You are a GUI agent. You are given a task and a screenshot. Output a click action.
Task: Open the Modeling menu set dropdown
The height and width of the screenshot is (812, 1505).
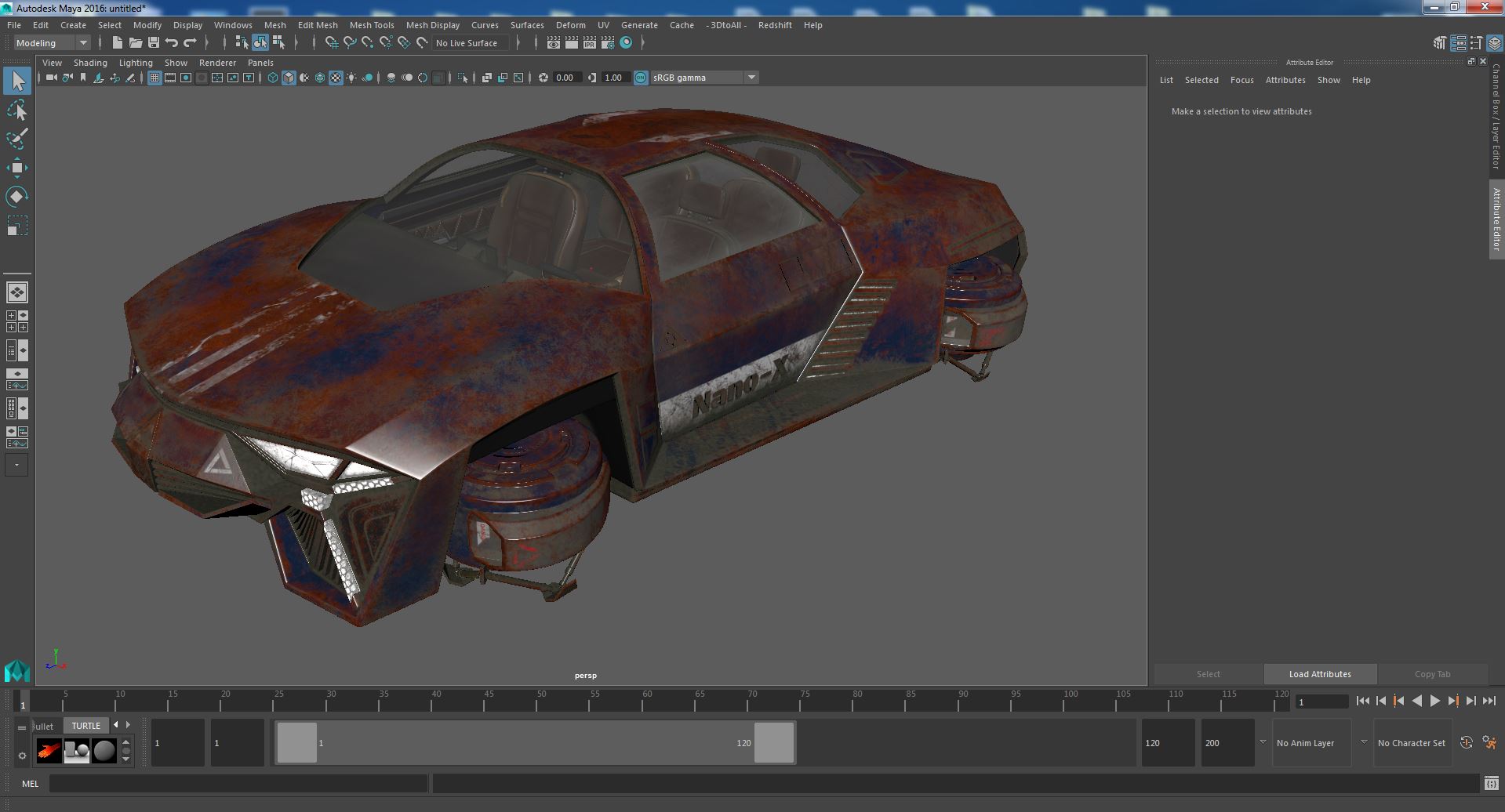point(52,43)
